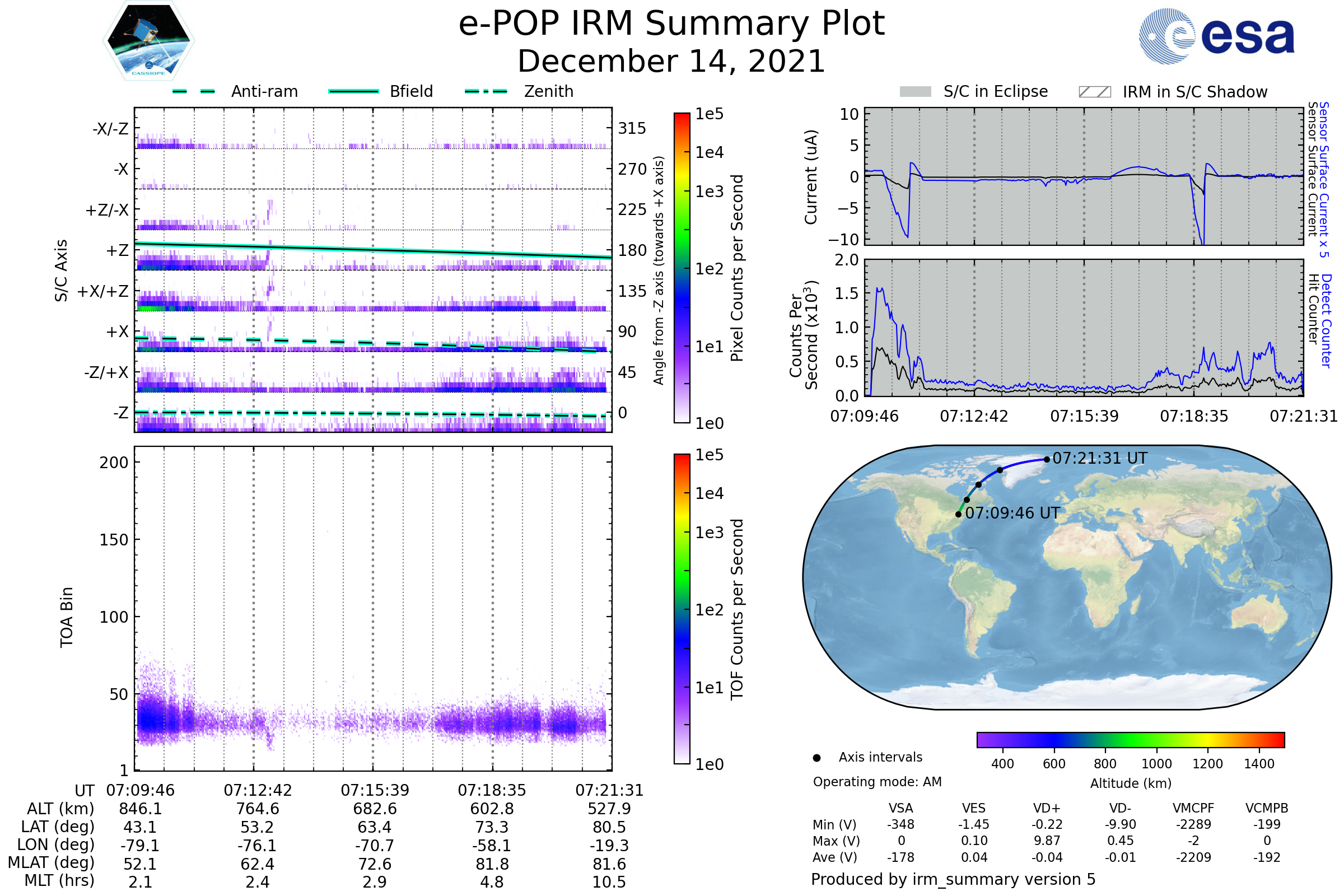Screen dimensions: 1344x896
Task: Click the +Z axis label on S/C Axis plot
Action: tap(117, 250)
